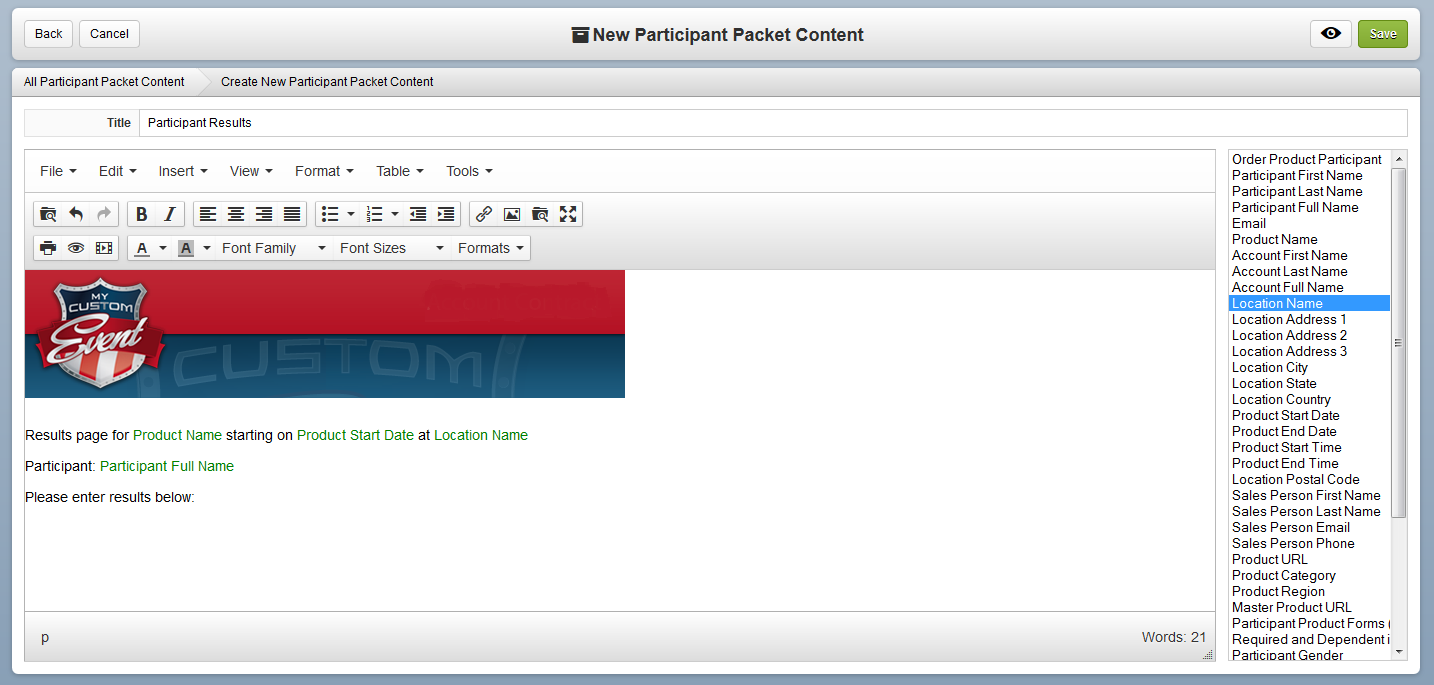Expand the Formats dropdown

click(491, 248)
